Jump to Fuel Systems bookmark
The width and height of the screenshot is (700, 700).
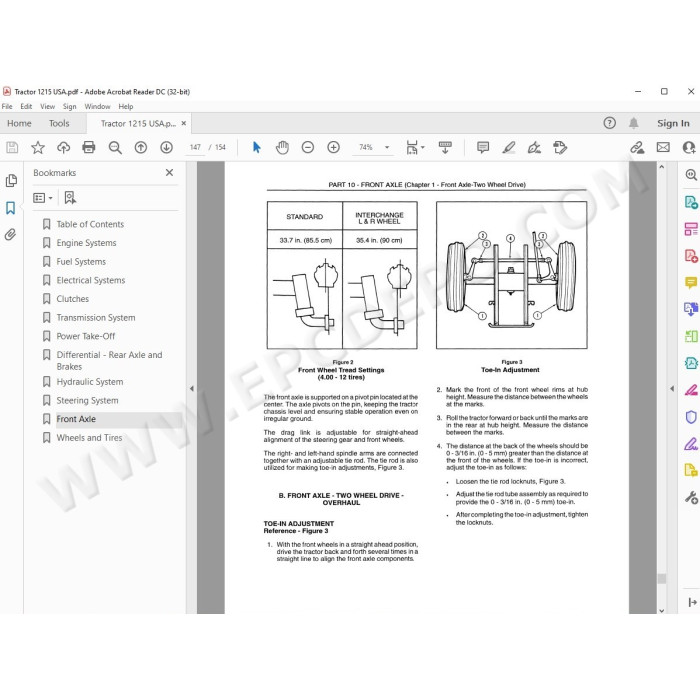[x=81, y=262]
